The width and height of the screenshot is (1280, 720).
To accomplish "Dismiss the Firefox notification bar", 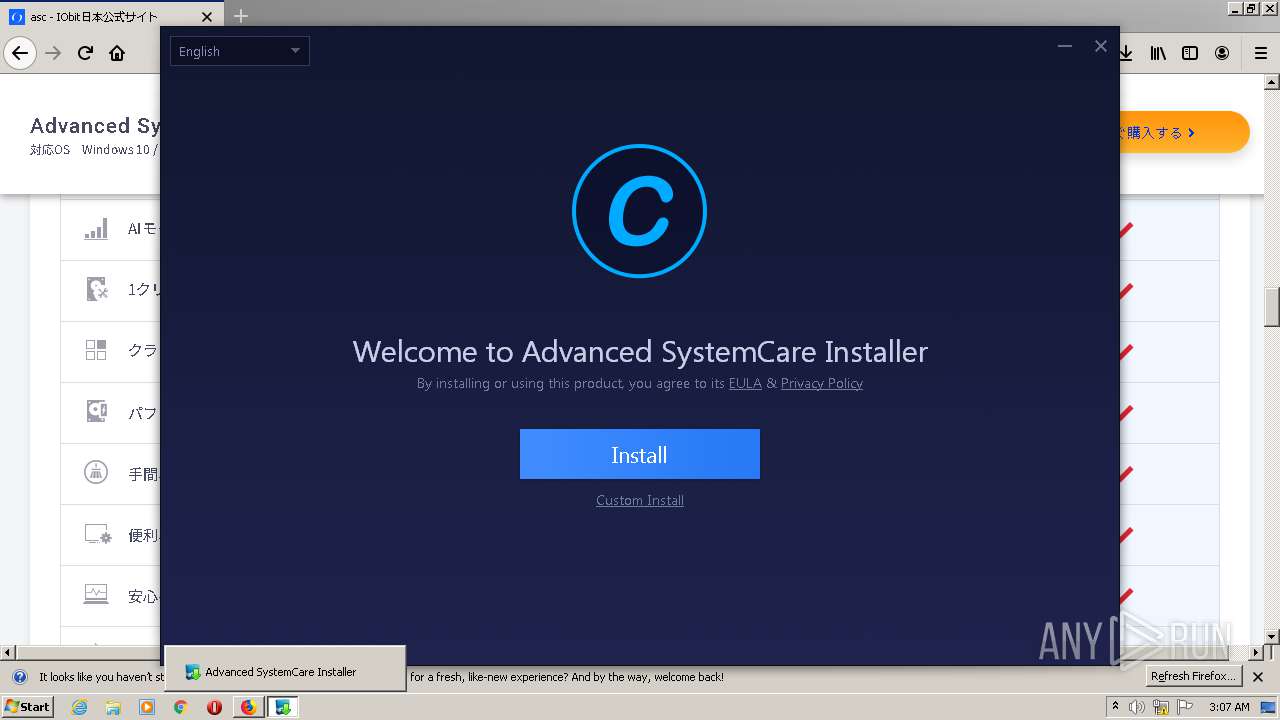I will pyautogui.click(x=1258, y=677).
